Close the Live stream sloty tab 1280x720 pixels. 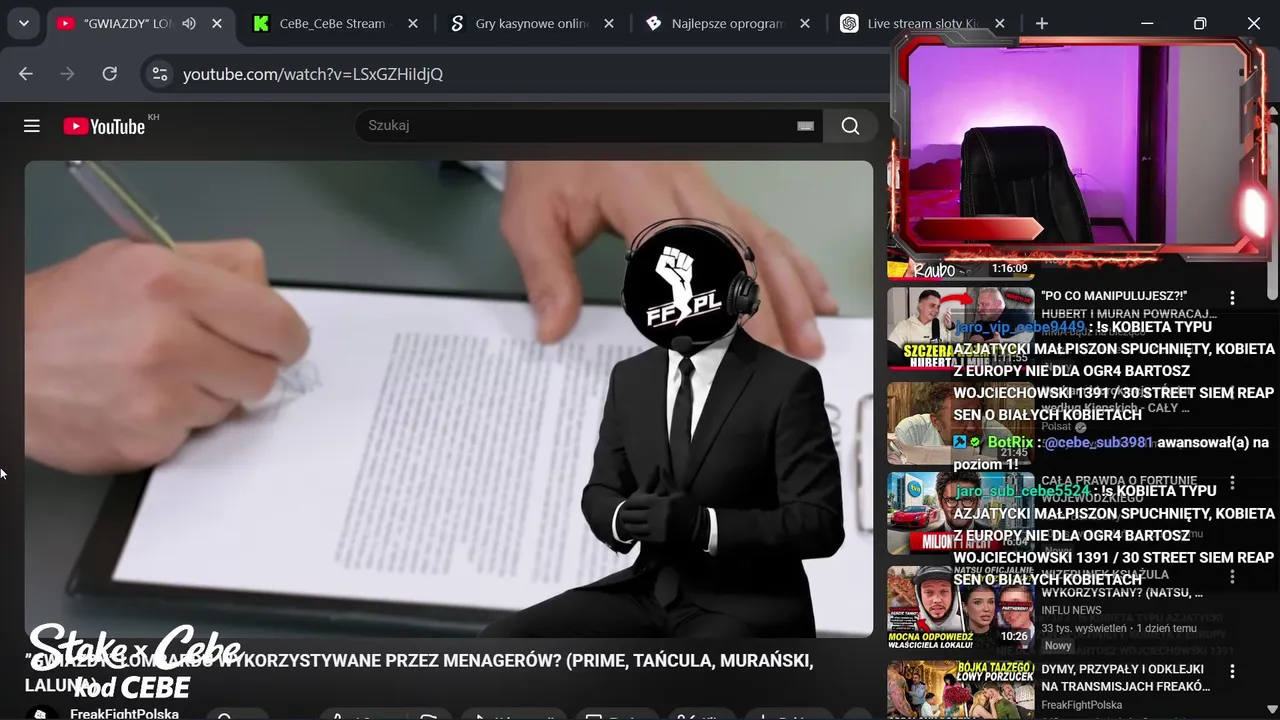click(x=1000, y=23)
